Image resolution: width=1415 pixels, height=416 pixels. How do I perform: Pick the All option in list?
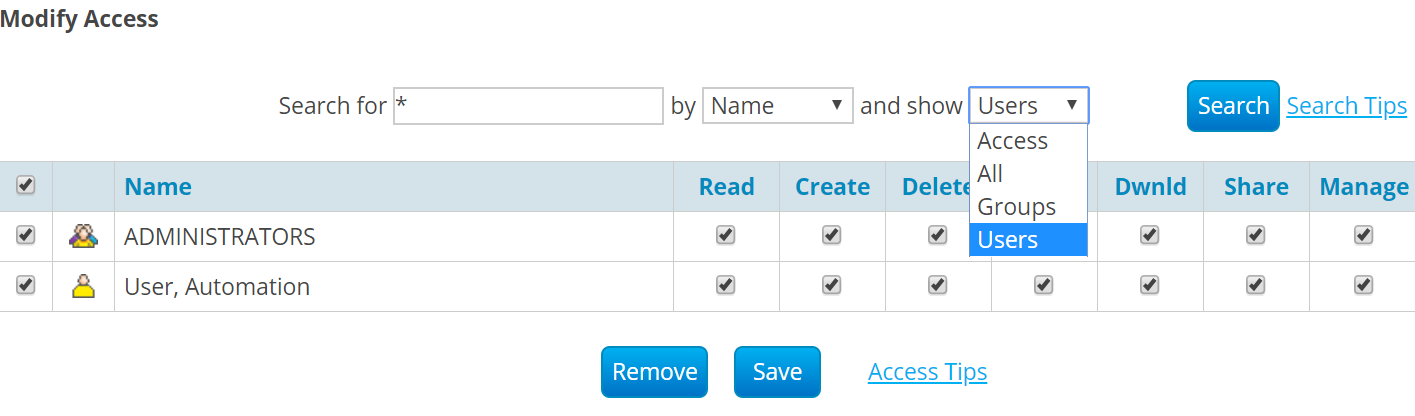pyautogui.click(x=990, y=174)
